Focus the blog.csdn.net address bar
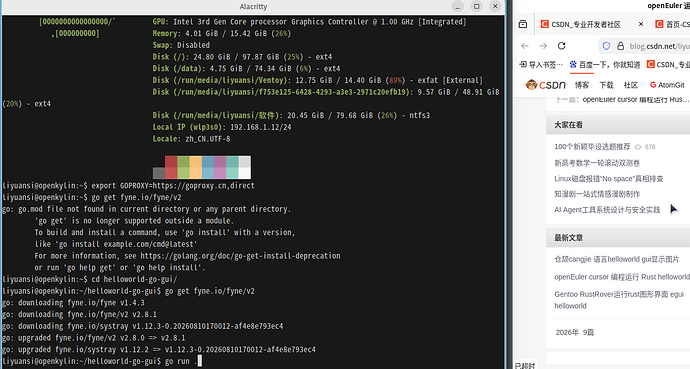The width and height of the screenshot is (690, 369). (x=659, y=46)
